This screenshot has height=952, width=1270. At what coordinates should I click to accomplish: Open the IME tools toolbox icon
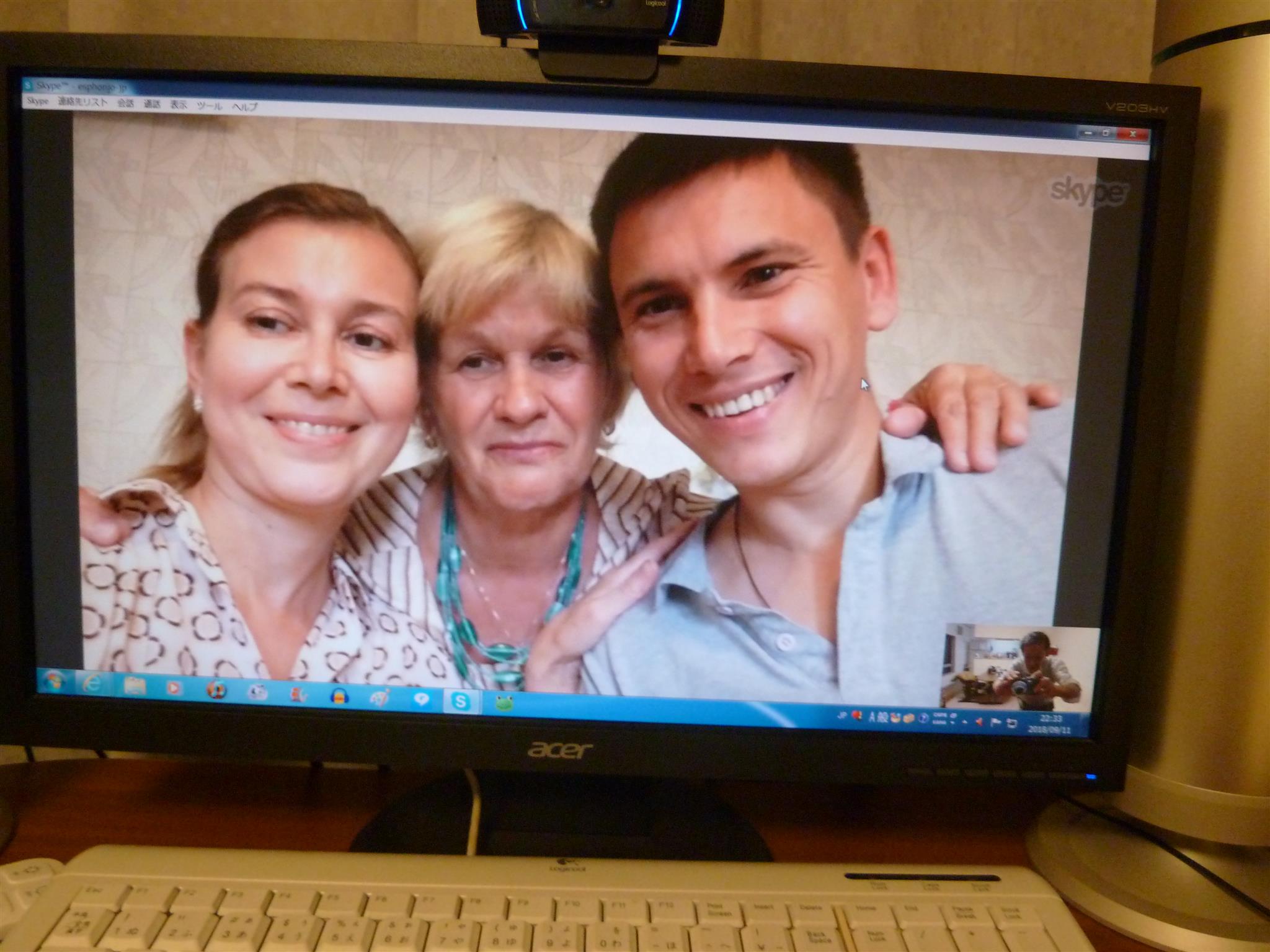(908, 718)
